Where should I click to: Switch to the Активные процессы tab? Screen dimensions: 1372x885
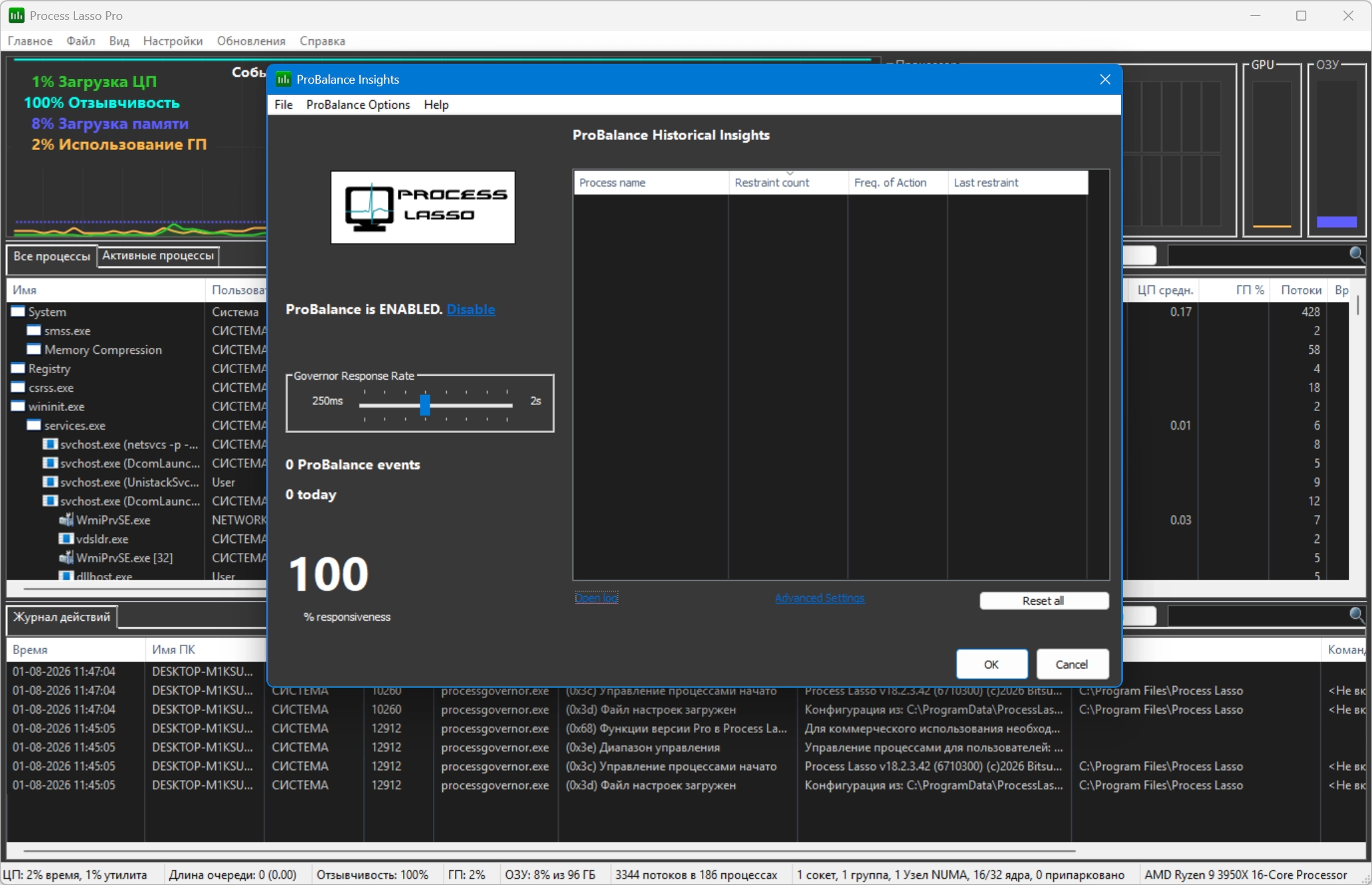pos(158,256)
